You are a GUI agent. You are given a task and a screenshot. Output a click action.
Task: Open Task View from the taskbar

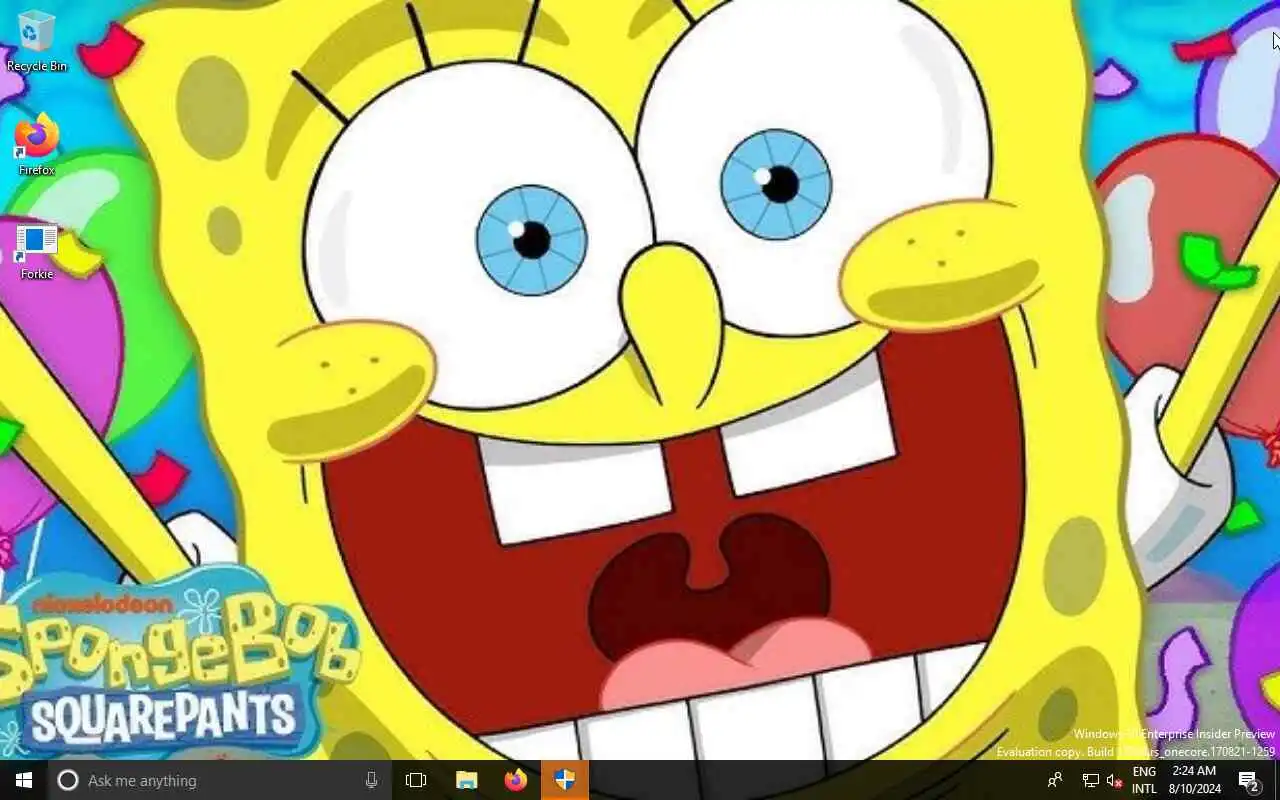[416, 780]
